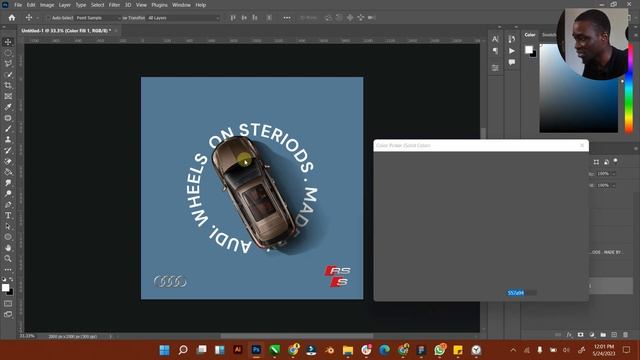Reset default foreground and background colors
The image size is (640, 360).
[4, 280]
